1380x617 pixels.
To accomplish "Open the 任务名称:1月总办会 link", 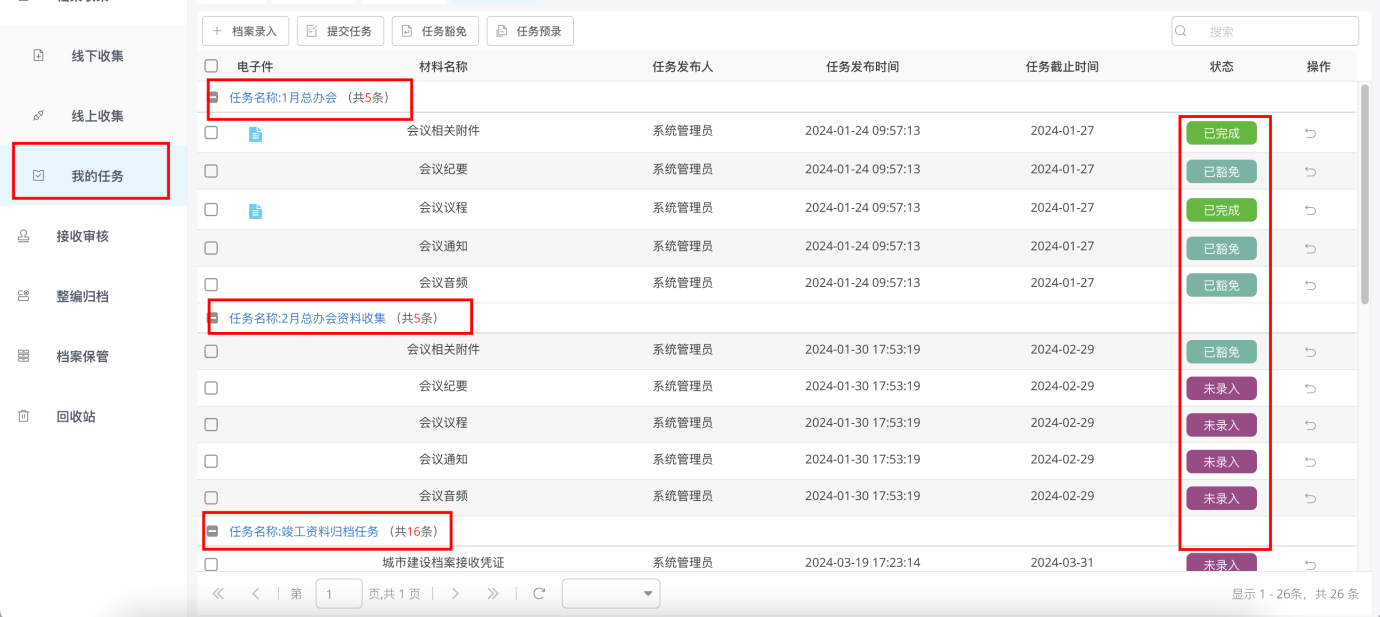I will pyautogui.click(x=283, y=98).
